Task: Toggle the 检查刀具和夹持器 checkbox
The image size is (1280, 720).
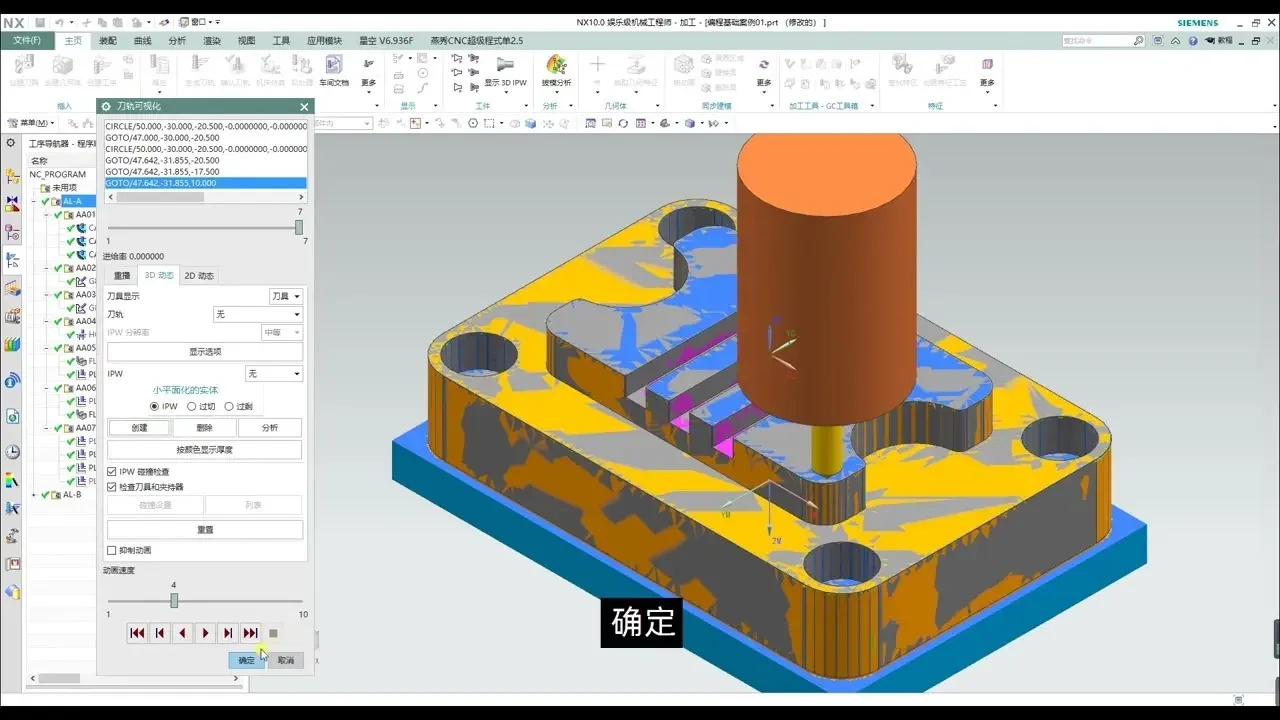Action: point(112,487)
